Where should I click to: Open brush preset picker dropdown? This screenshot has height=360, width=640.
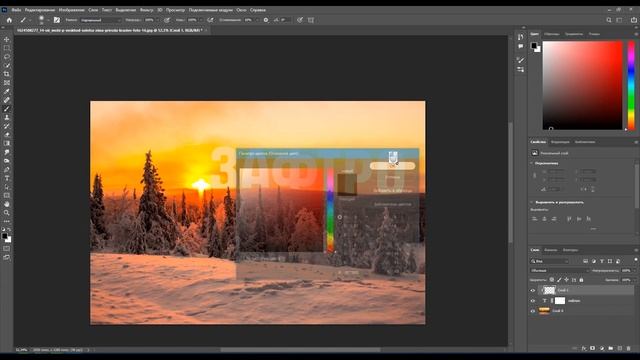coord(47,20)
